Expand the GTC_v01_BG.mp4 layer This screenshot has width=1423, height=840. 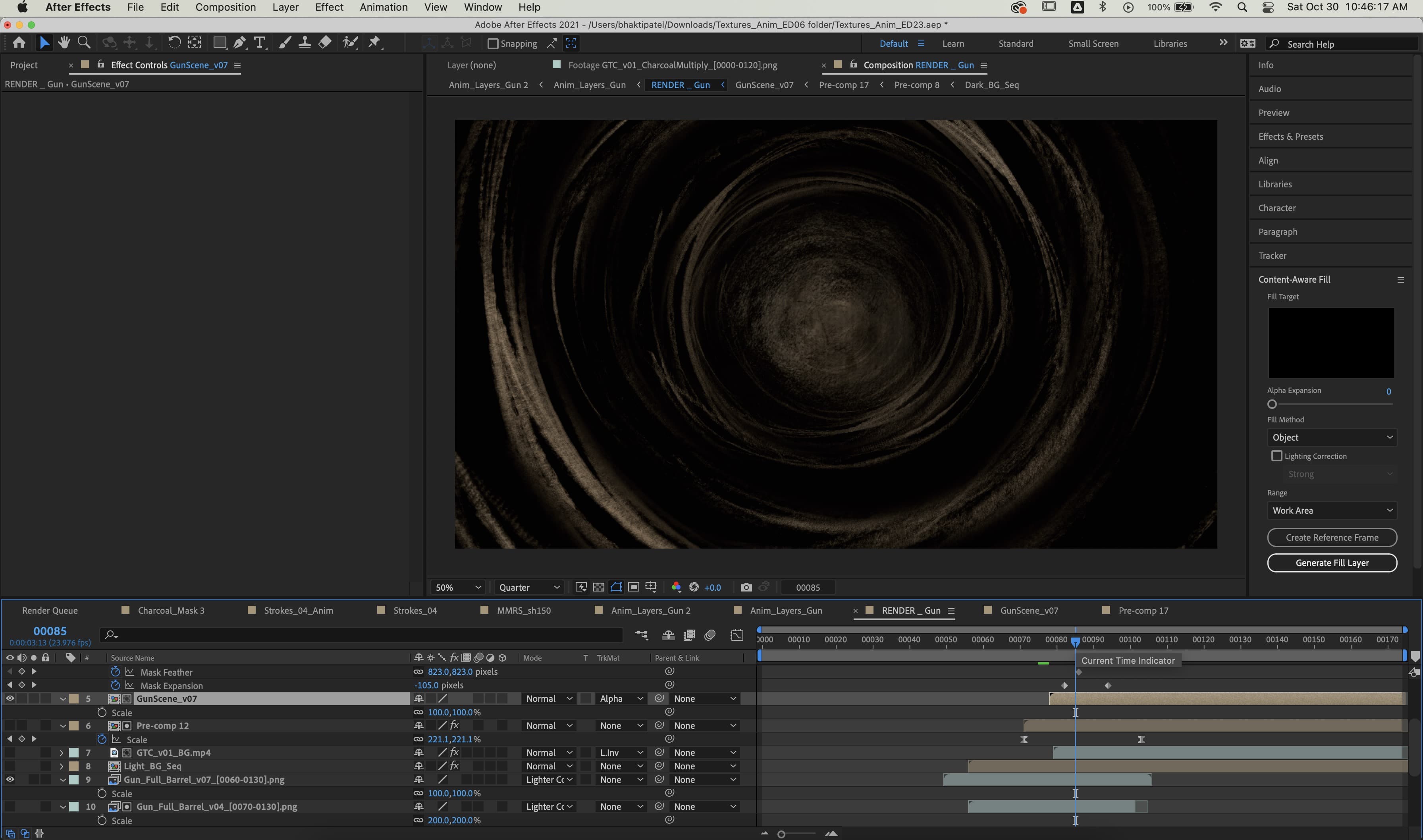[62, 753]
